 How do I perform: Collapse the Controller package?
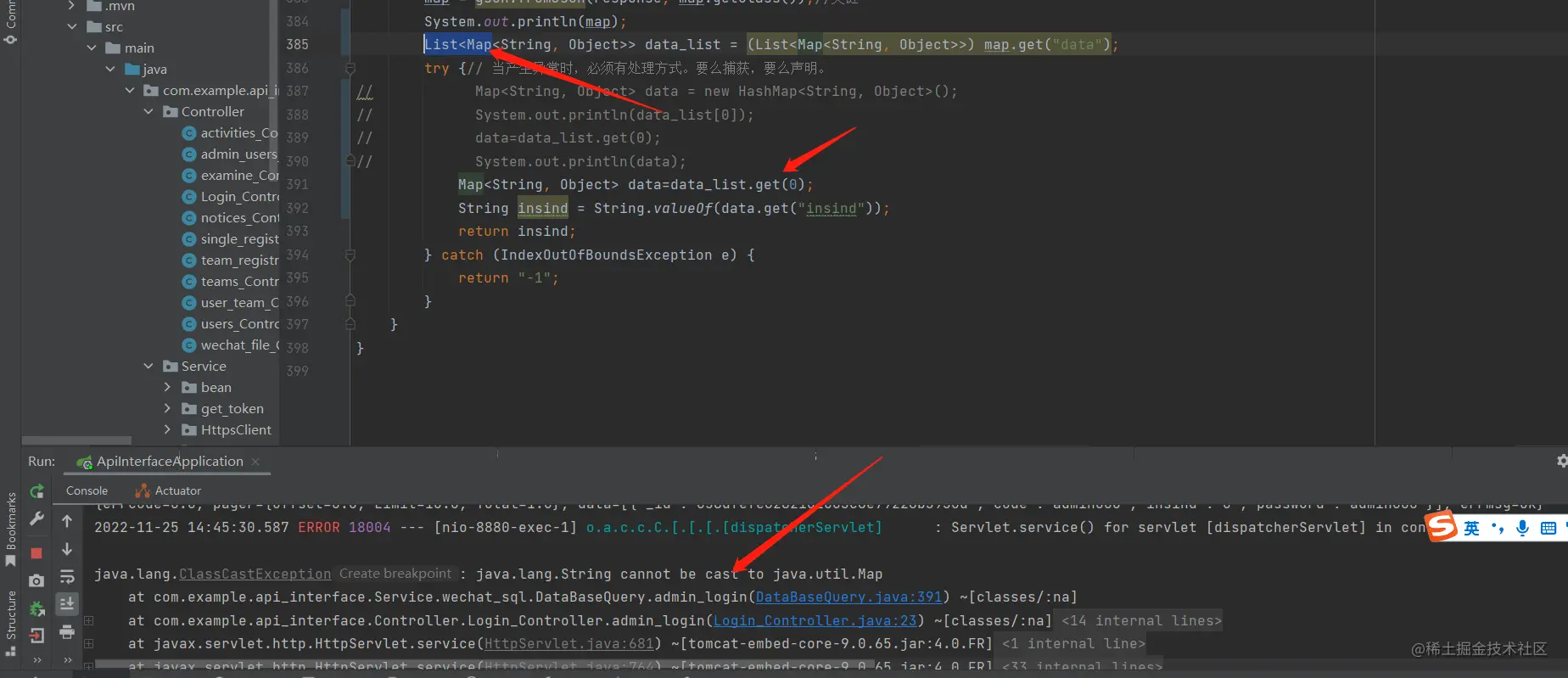click(x=148, y=112)
